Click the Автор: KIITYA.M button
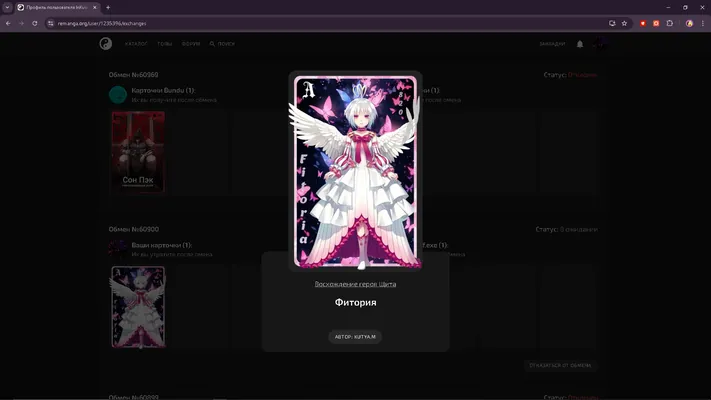This screenshot has height=400, width=711. (x=355, y=337)
